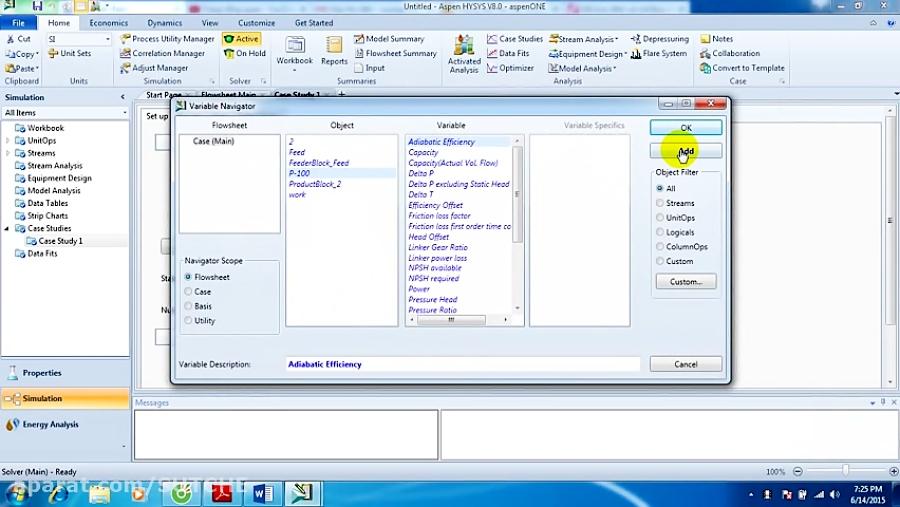Click Convert to Template

(x=742, y=68)
